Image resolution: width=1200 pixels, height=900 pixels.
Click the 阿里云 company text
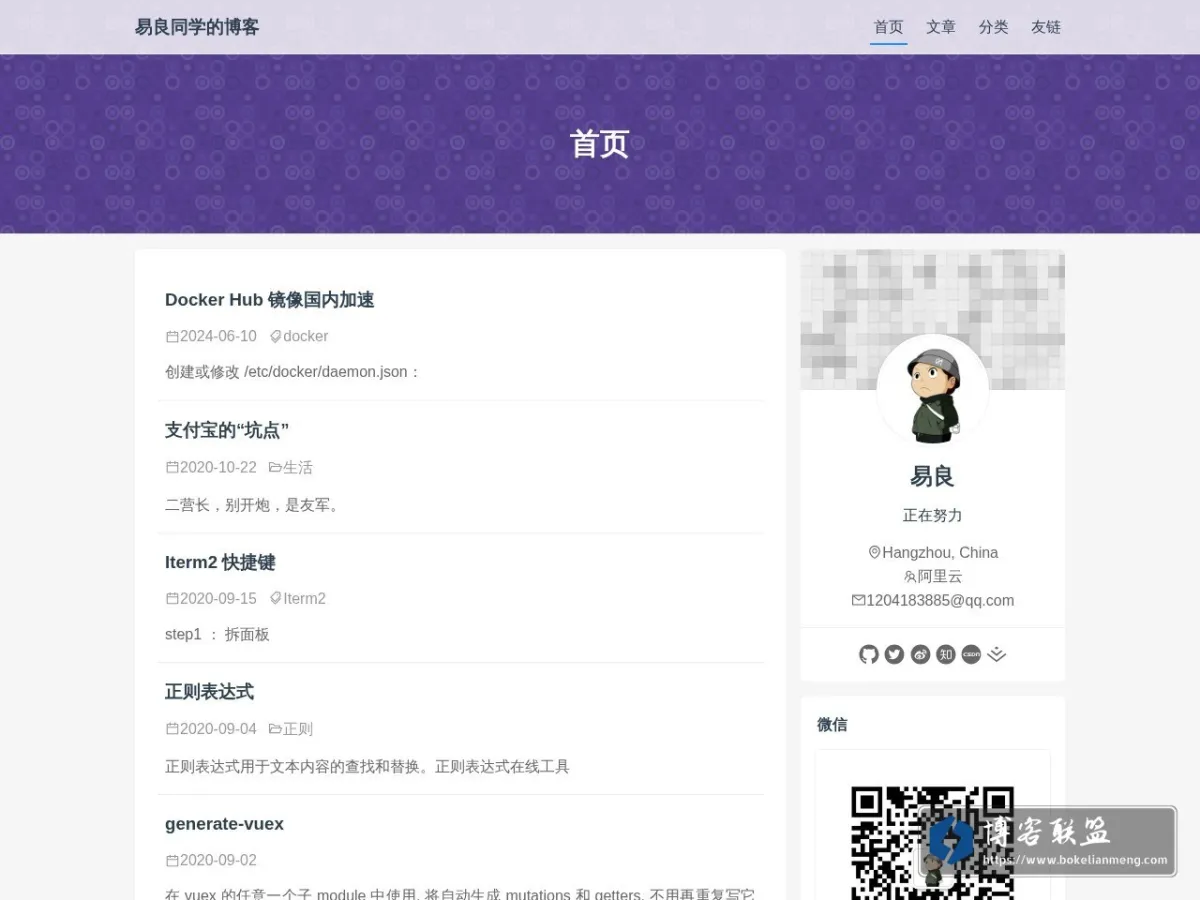[x=940, y=576]
